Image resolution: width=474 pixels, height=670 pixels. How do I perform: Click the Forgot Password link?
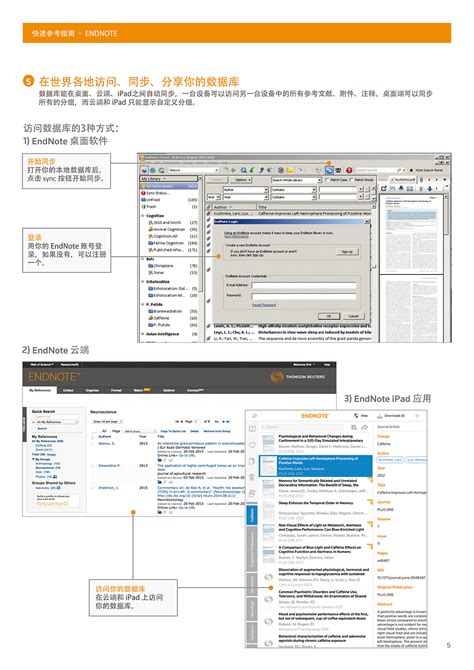(264, 305)
